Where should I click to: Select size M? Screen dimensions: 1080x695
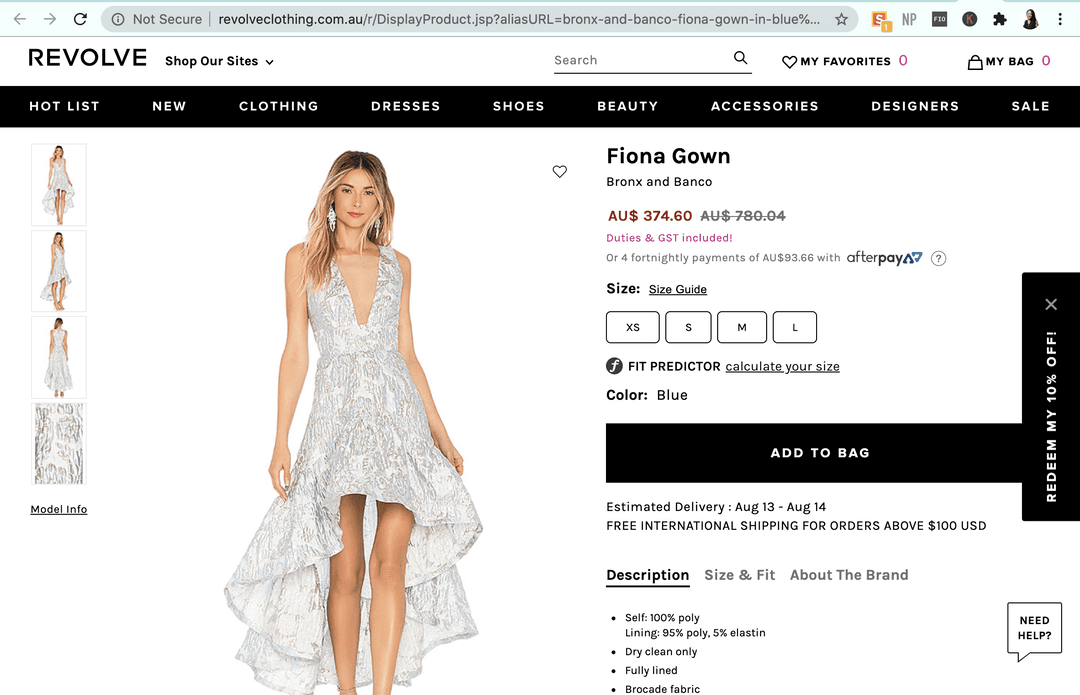point(741,327)
